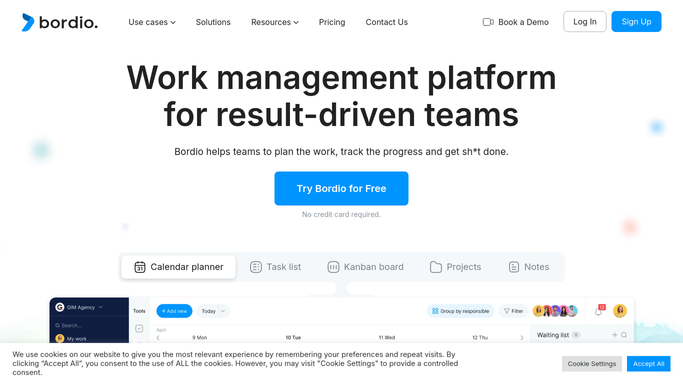Viewport: 683px width, 384px height.
Task: Click Accept All cookies
Action: tap(649, 364)
